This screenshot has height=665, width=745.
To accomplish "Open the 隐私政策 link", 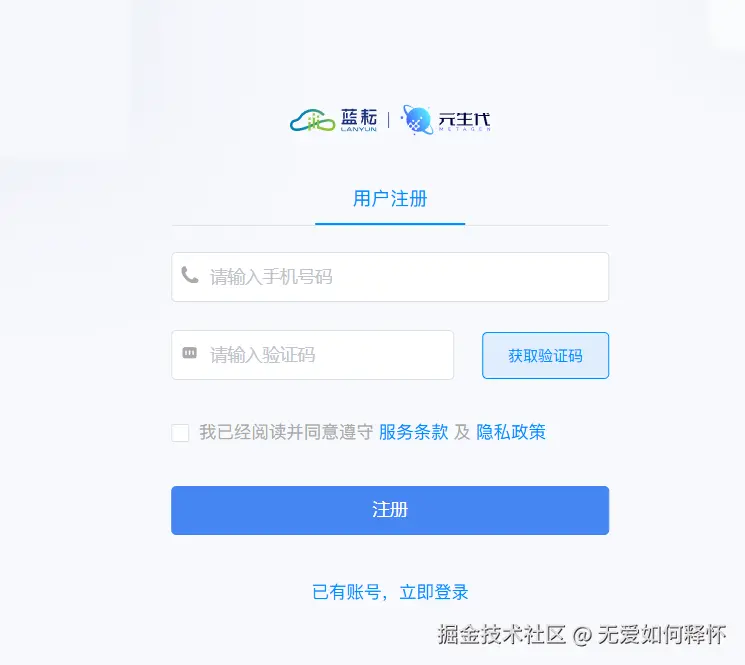I will point(511,432).
